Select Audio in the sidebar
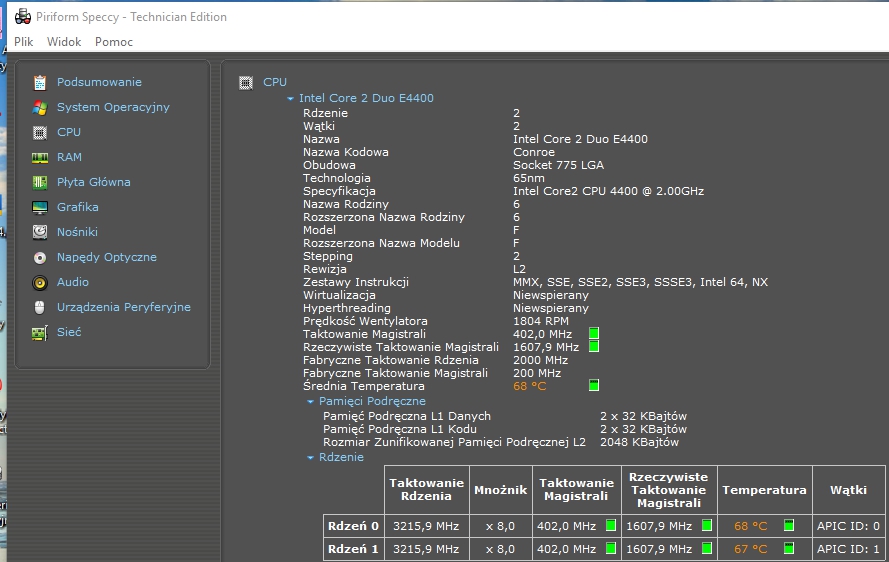Viewport: 889px width, 562px height. [x=73, y=282]
